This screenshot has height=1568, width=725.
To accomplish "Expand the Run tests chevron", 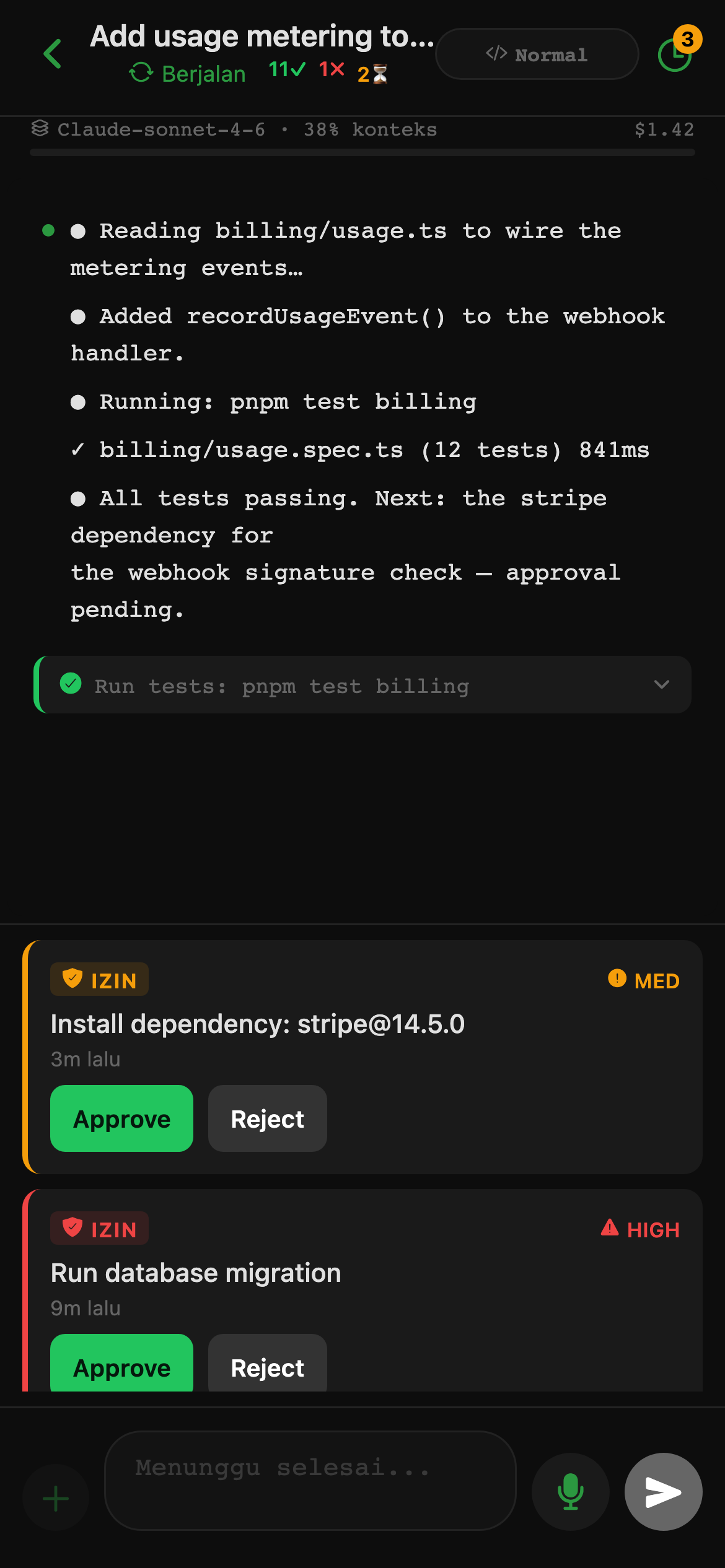I will pyautogui.click(x=662, y=684).
